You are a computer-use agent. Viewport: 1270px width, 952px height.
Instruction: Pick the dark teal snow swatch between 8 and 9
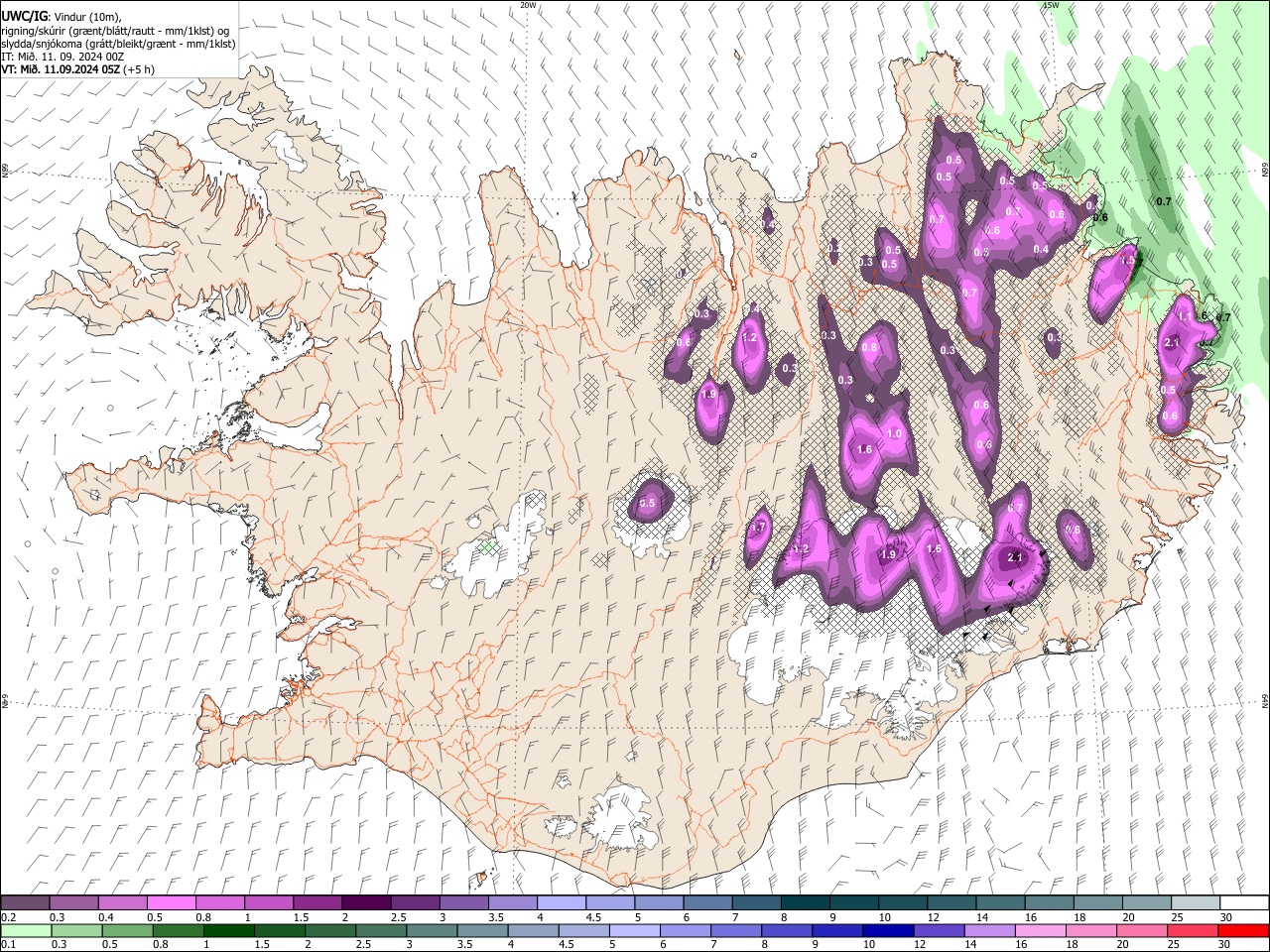806,902
